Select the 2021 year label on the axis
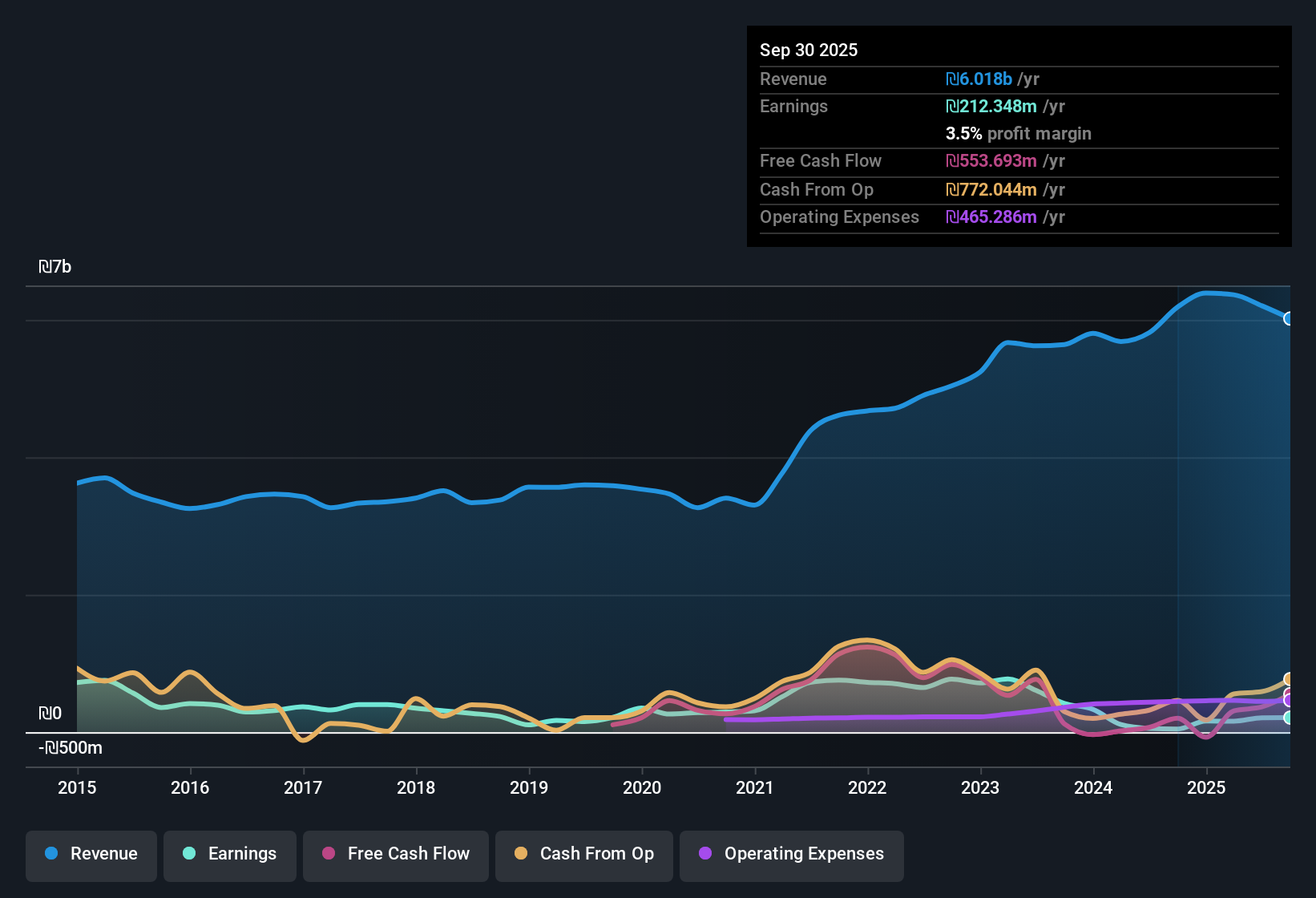This screenshot has width=1316, height=898. 756,788
